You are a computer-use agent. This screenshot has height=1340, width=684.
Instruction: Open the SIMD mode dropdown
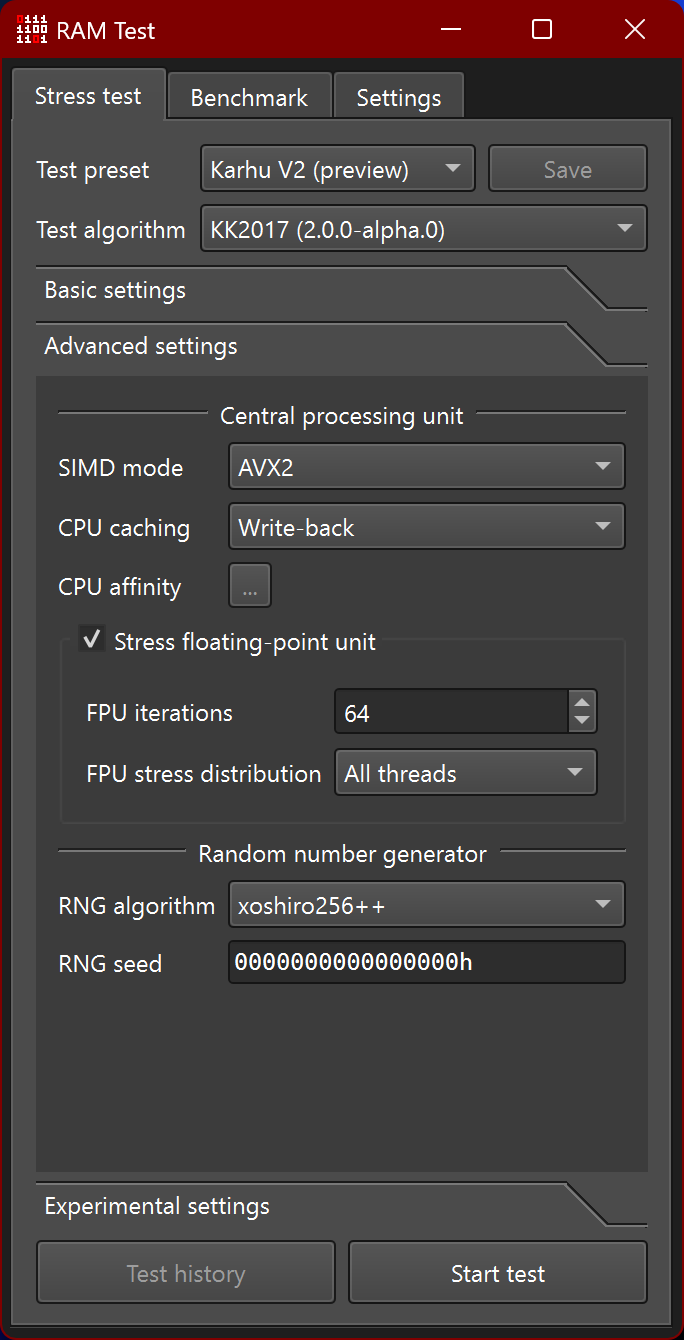click(427, 467)
